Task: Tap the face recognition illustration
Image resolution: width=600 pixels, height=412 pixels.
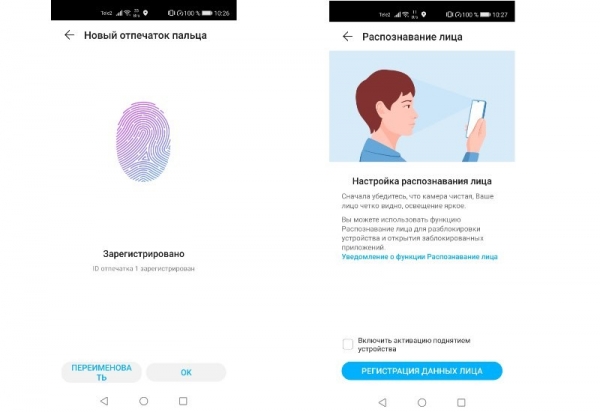Action: click(x=422, y=106)
